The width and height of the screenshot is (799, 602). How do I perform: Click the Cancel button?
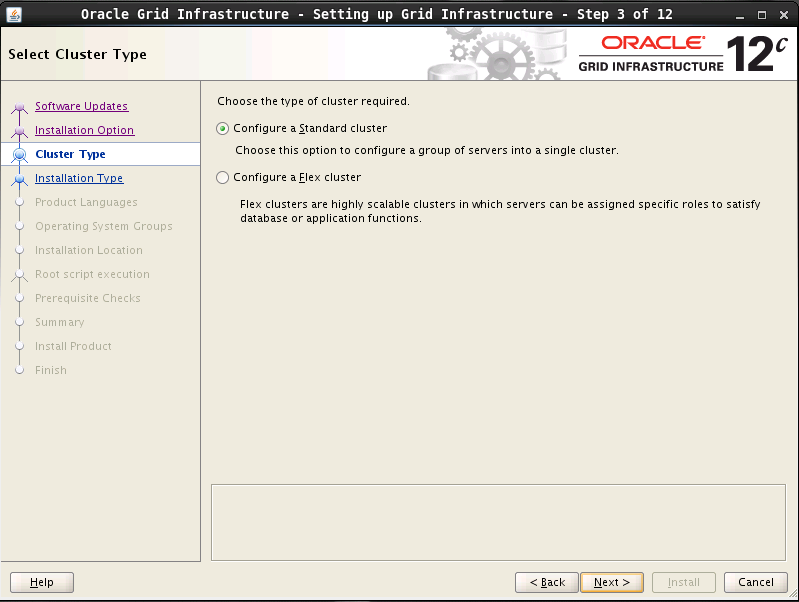[755, 582]
